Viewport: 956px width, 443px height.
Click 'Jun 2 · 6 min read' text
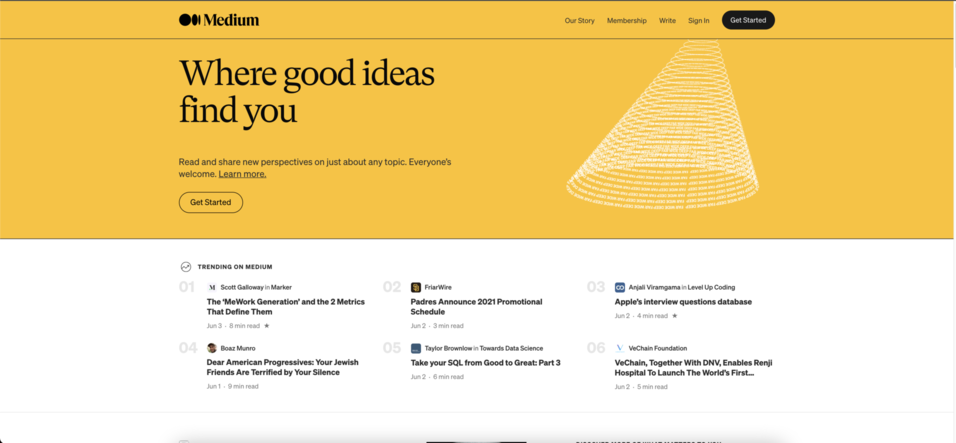click(437, 377)
